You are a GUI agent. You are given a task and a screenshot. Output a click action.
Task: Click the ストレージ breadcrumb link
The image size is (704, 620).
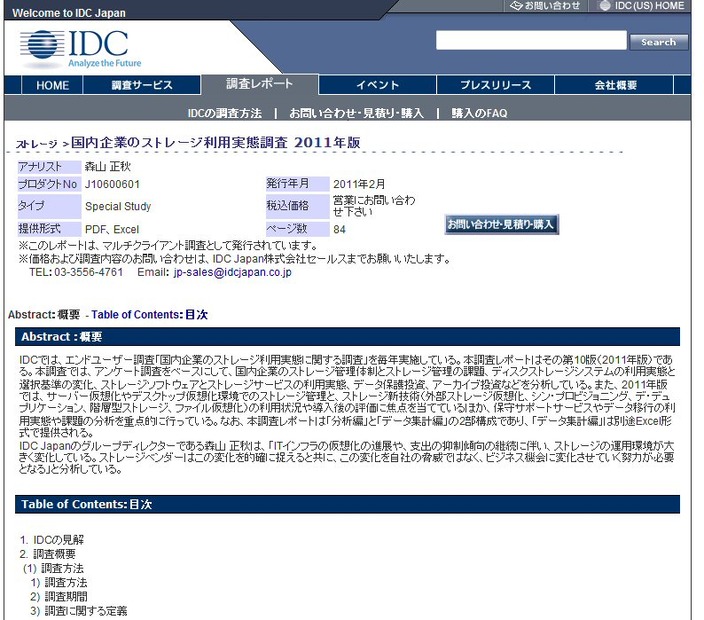[x=37, y=144]
